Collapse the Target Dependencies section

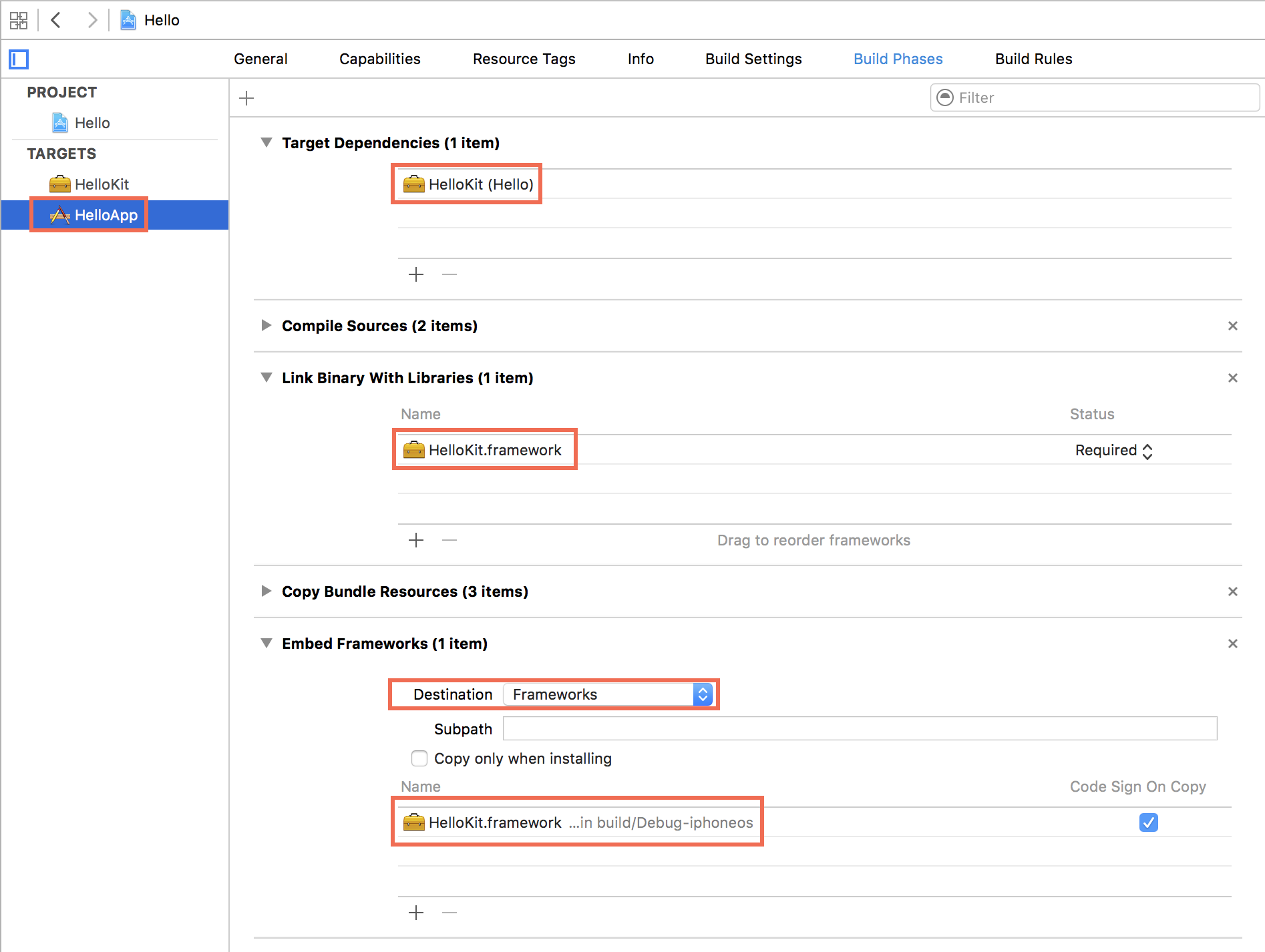[x=266, y=143]
